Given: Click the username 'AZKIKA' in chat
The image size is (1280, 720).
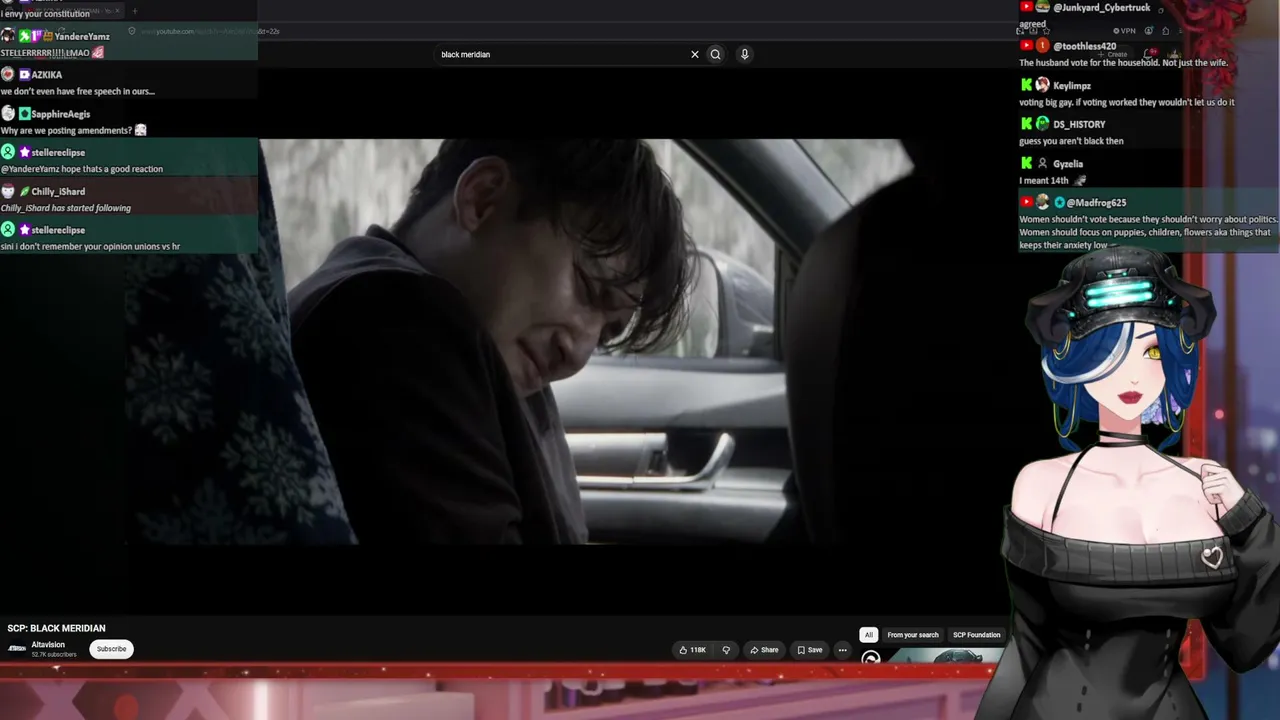Looking at the screenshot, I should 46,75.
